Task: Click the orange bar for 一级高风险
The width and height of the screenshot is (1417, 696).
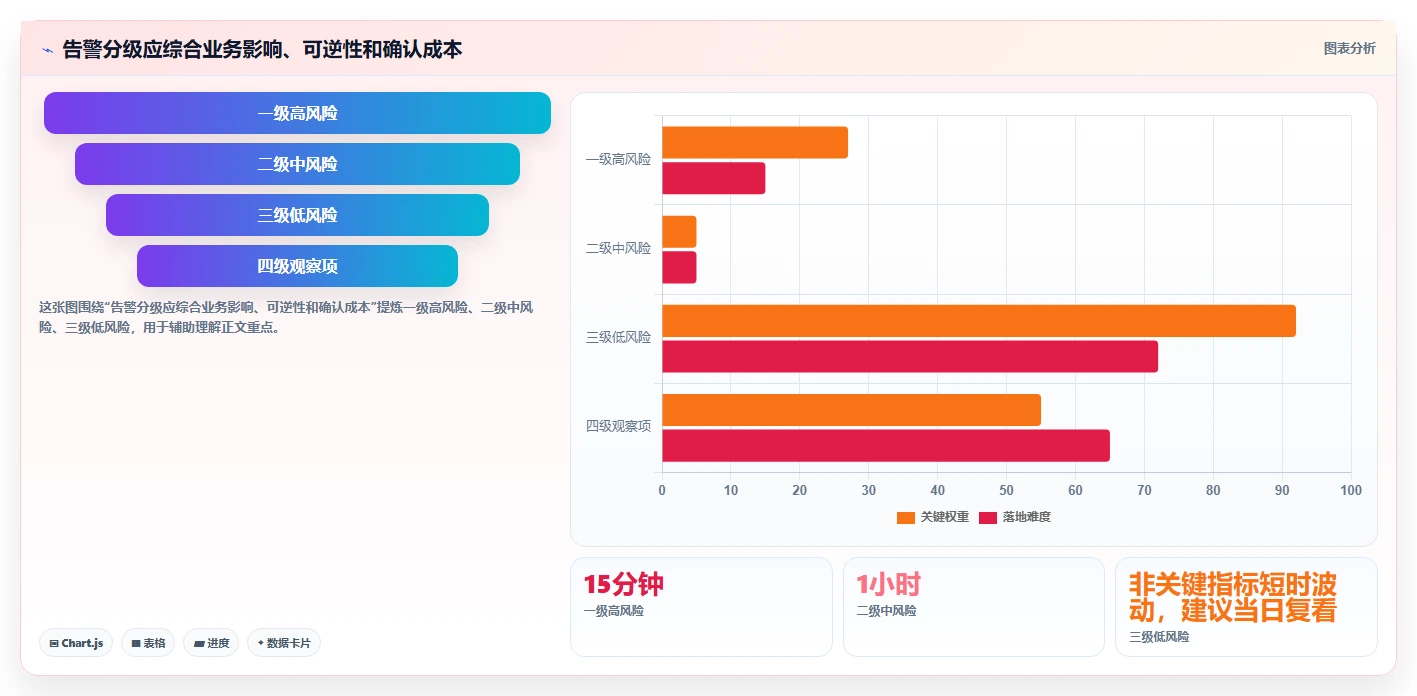Action: point(755,142)
